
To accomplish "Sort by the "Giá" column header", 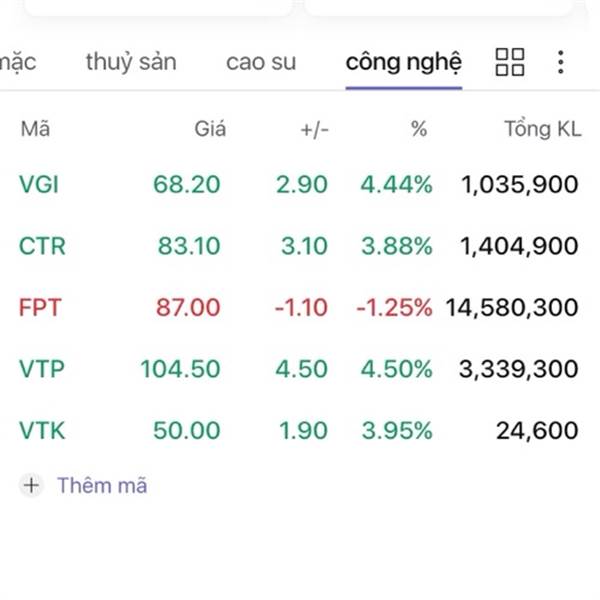I will (x=210, y=129).
